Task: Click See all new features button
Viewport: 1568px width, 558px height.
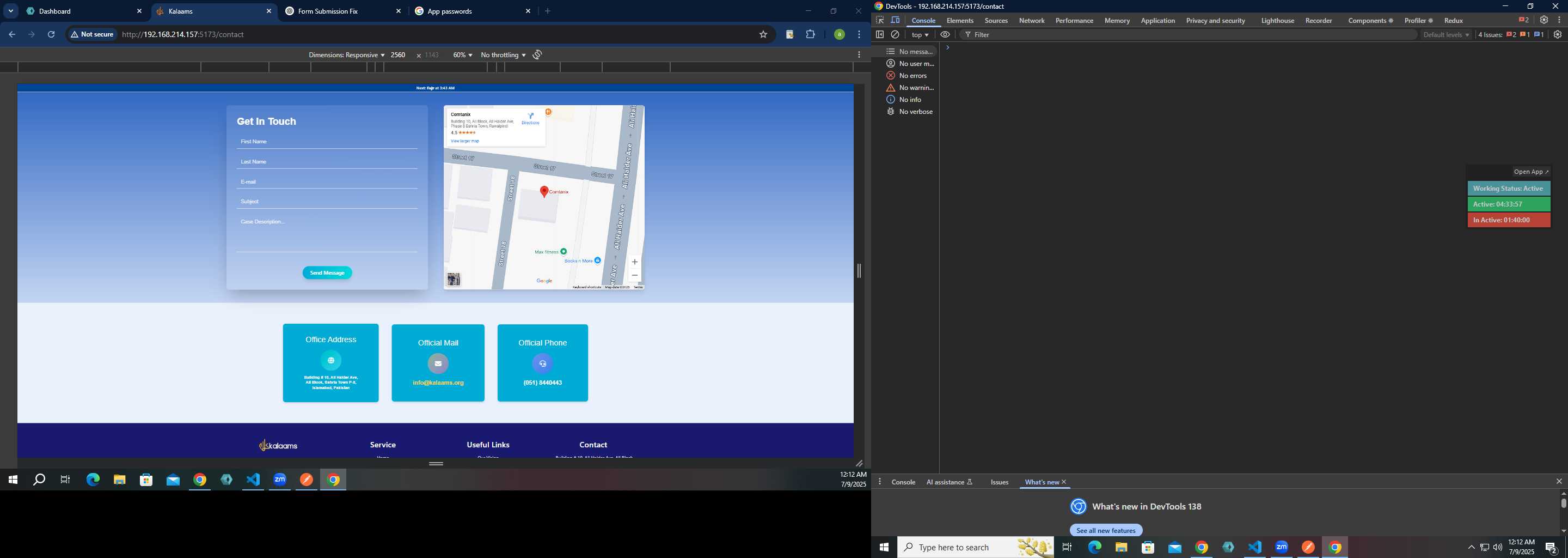Action: coord(1106,530)
